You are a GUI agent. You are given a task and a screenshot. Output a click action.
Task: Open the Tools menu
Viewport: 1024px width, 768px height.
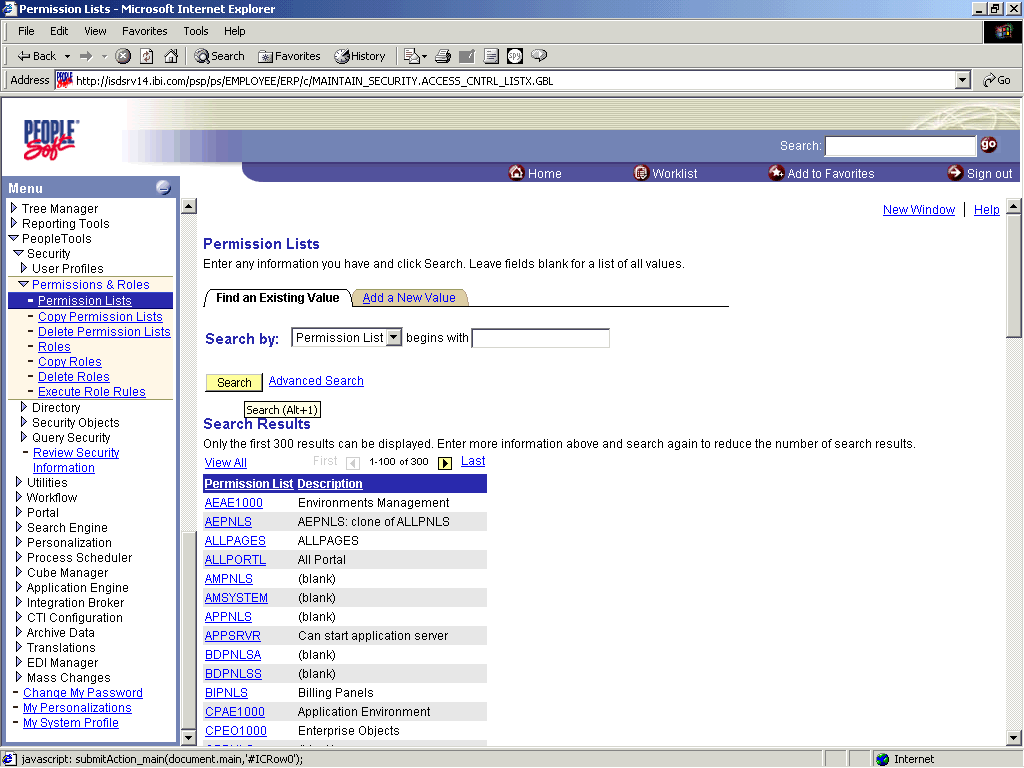[x=195, y=31]
